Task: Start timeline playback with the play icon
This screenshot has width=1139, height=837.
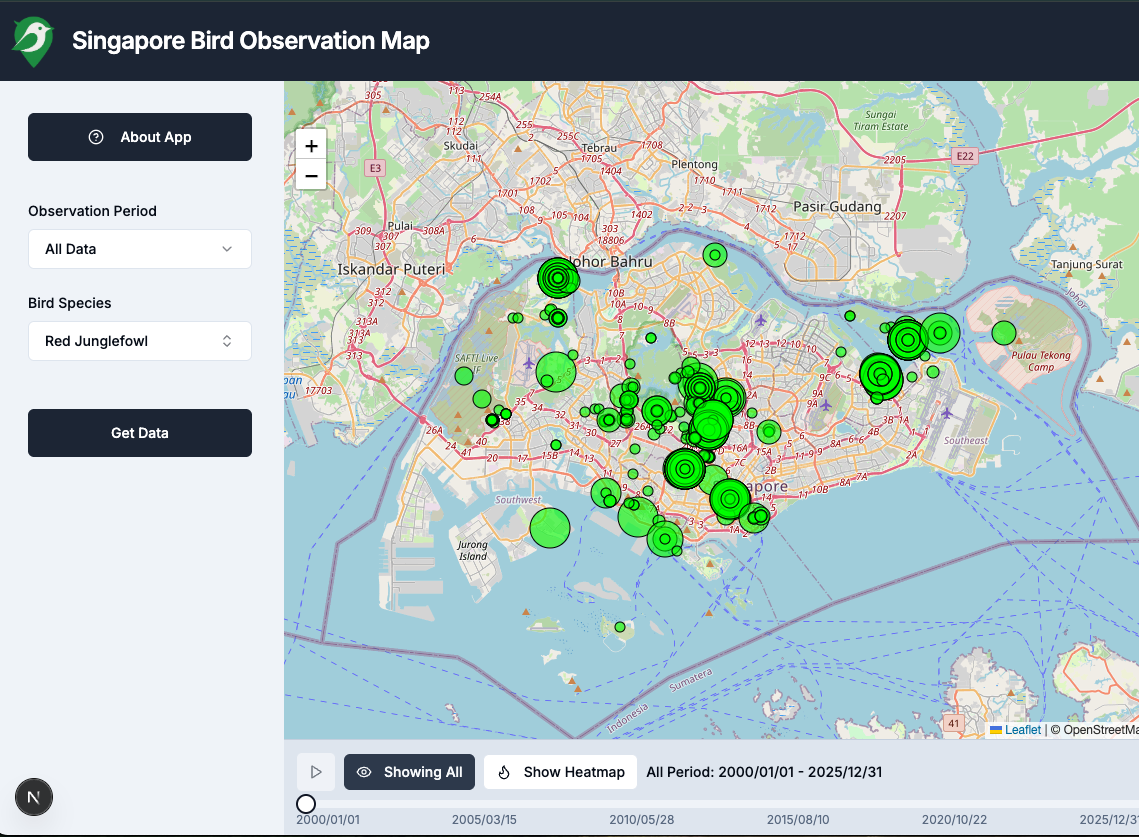Action: point(316,771)
